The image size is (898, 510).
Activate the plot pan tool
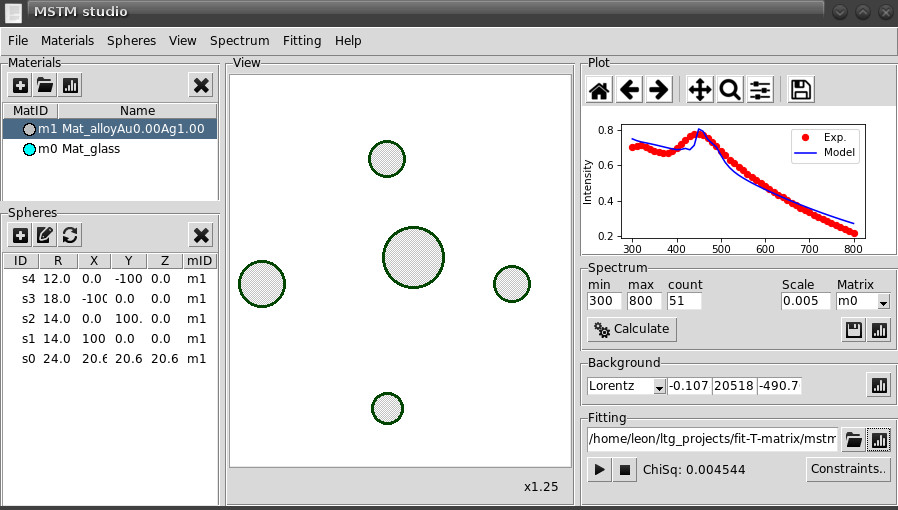(700, 90)
